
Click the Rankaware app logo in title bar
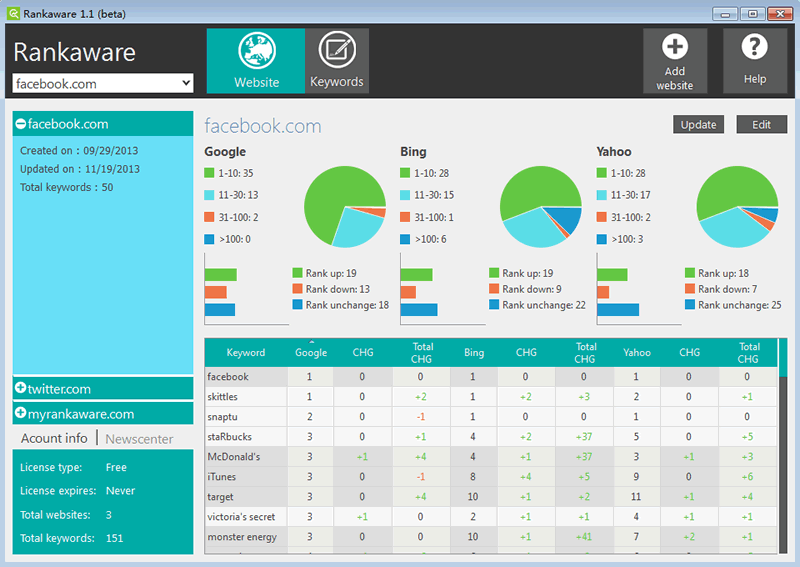[x=13, y=14]
